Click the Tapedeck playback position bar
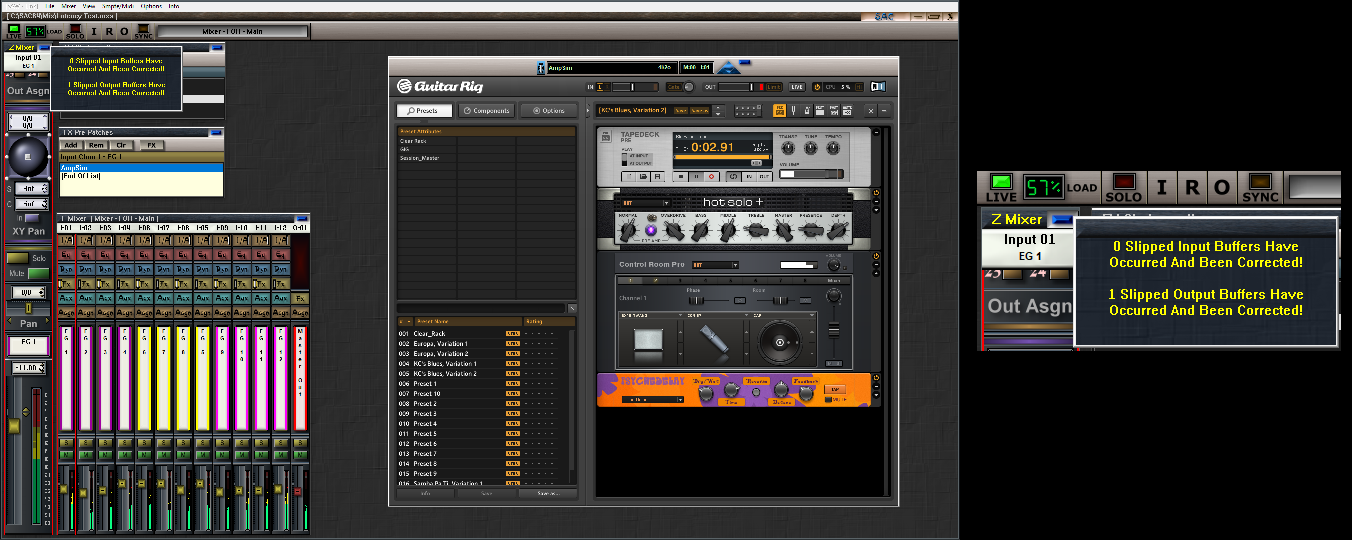 pos(723,157)
